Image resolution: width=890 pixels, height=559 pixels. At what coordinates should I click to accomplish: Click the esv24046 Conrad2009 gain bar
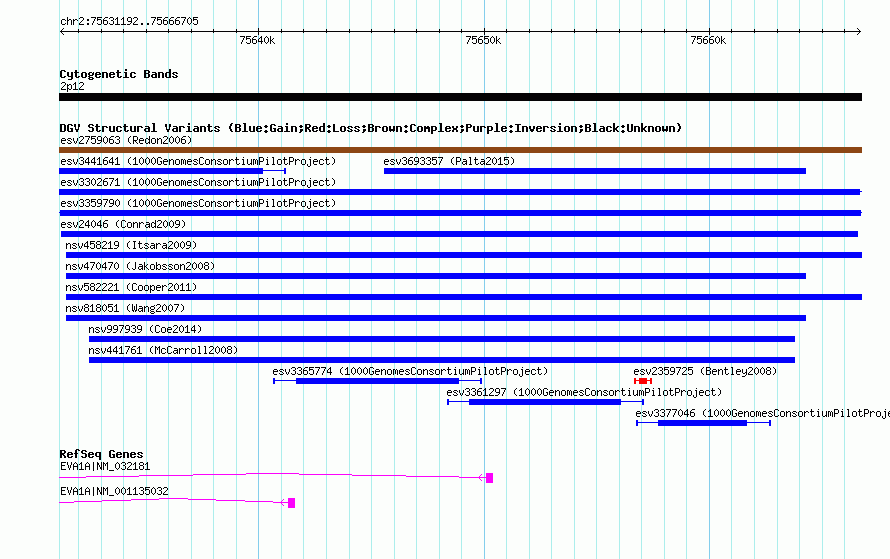(x=459, y=234)
